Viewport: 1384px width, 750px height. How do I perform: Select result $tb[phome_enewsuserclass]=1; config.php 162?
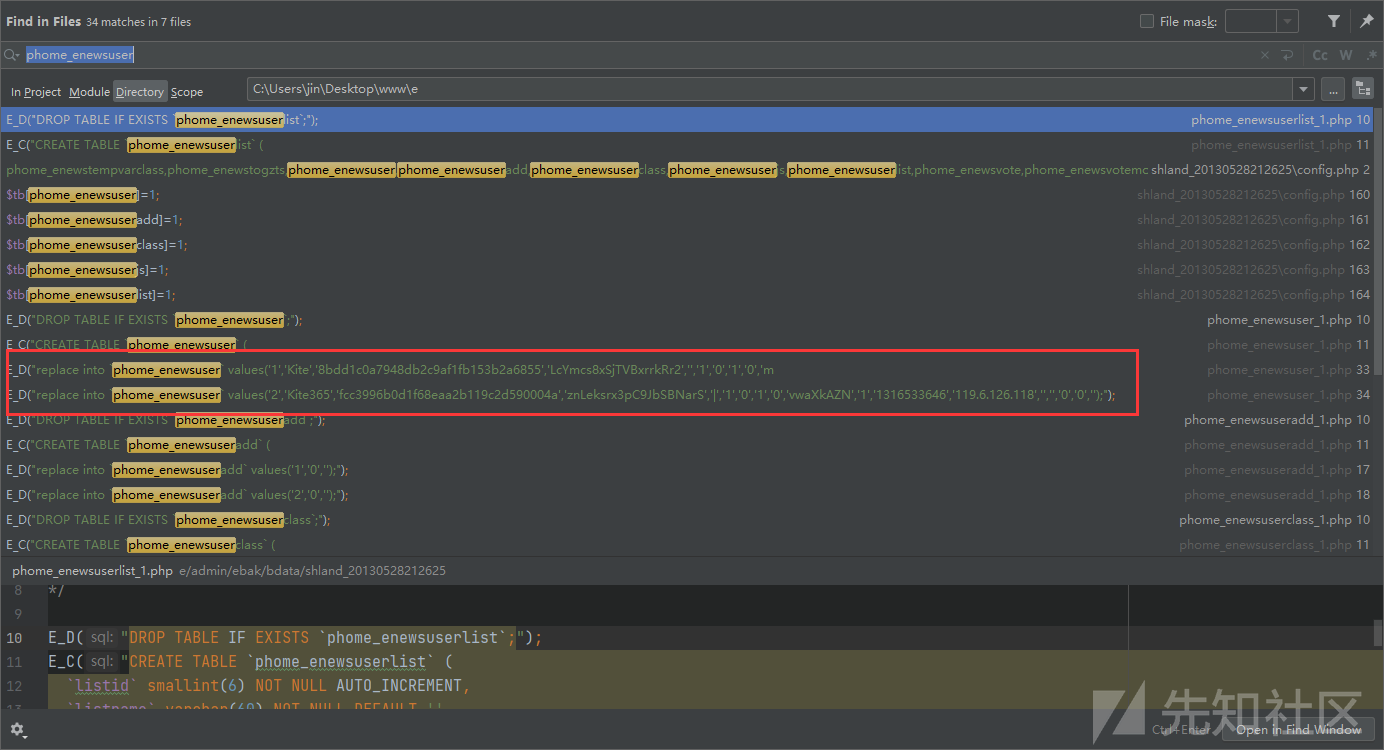pyautogui.click(x=687, y=245)
